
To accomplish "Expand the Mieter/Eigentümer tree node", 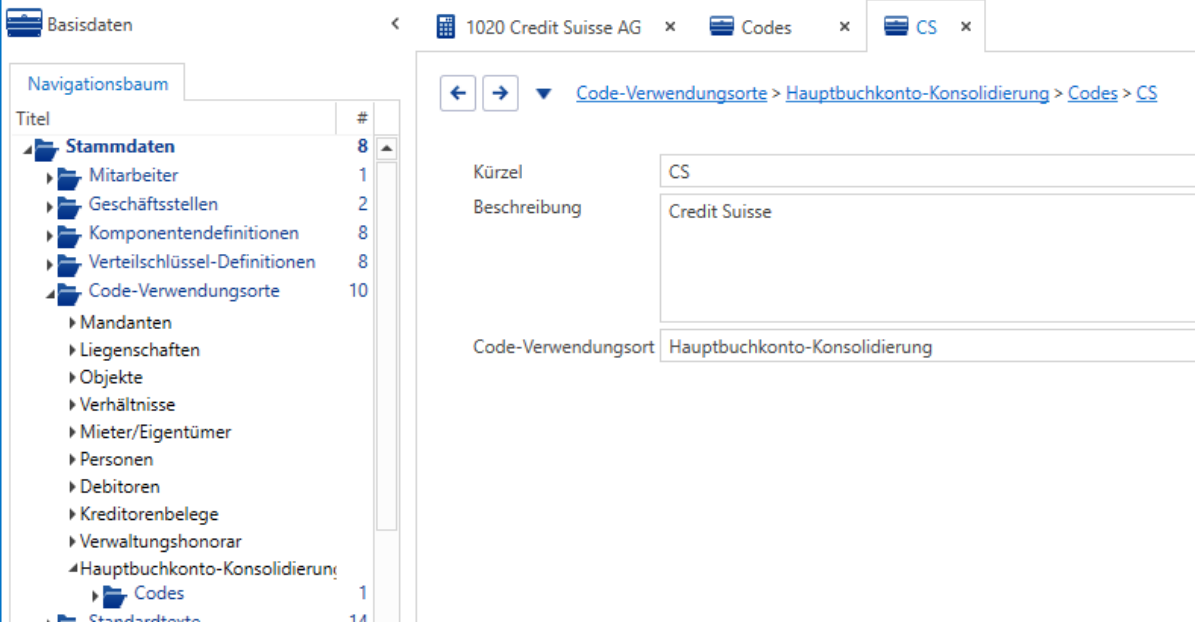I will click(72, 432).
